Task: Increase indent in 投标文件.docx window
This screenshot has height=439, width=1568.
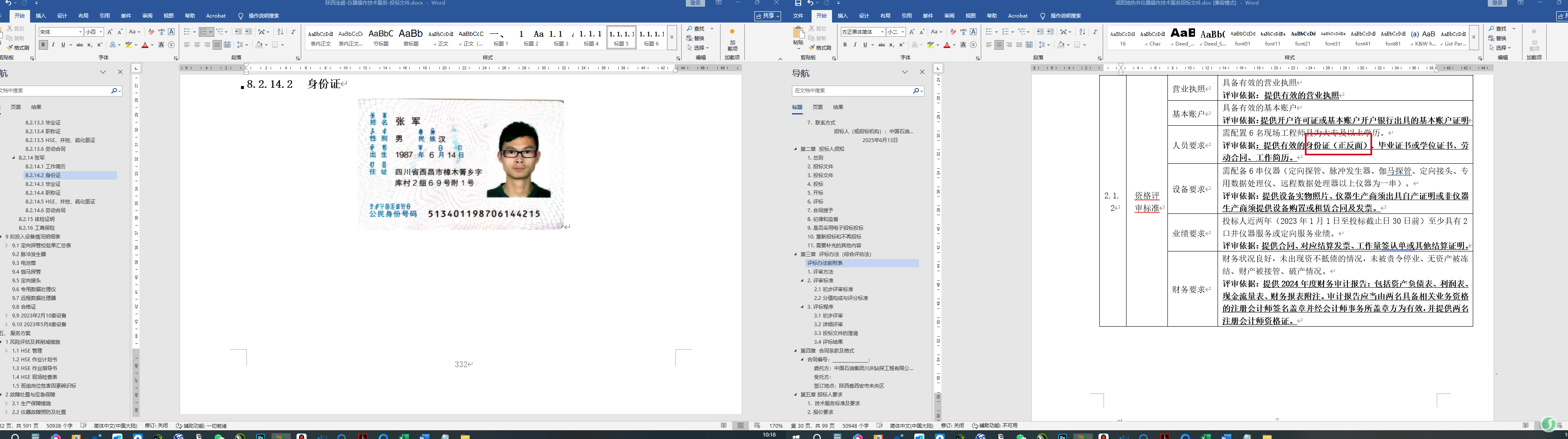Action: pyautogui.click(x=249, y=32)
